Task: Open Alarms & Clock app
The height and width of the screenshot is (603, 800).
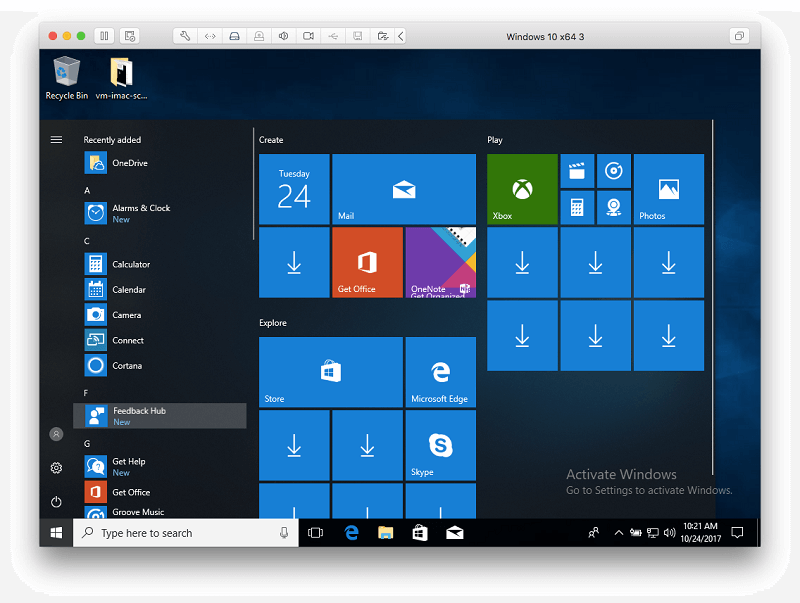Action: point(160,213)
